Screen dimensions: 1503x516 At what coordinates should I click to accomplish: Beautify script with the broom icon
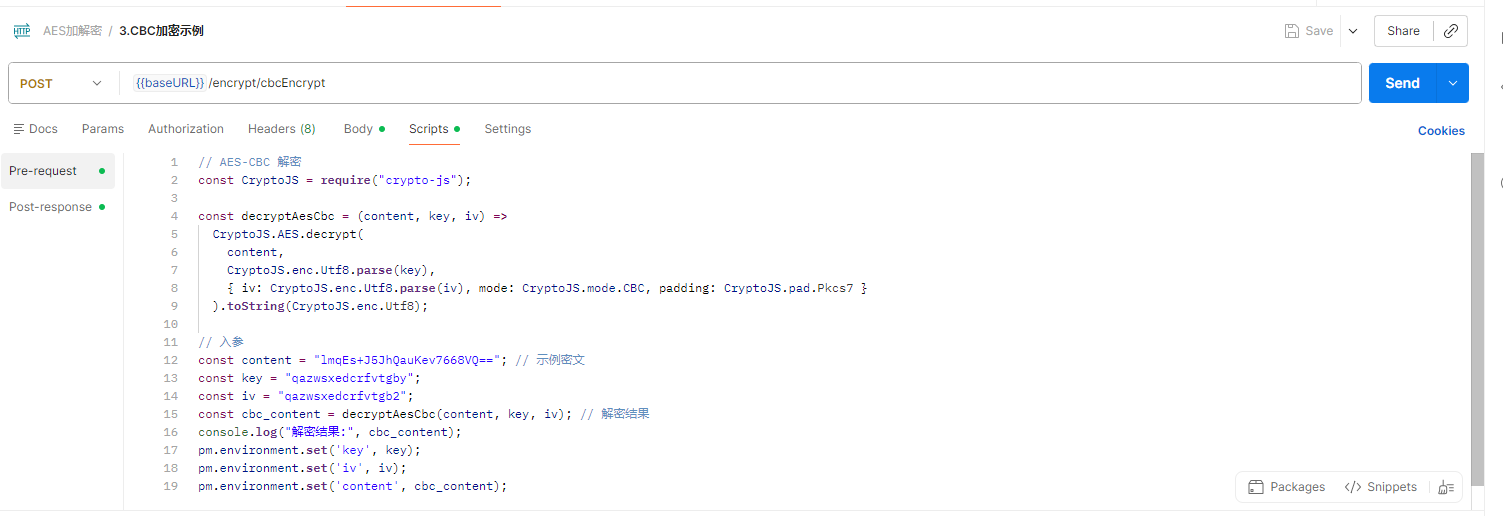click(x=1446, y=487)
